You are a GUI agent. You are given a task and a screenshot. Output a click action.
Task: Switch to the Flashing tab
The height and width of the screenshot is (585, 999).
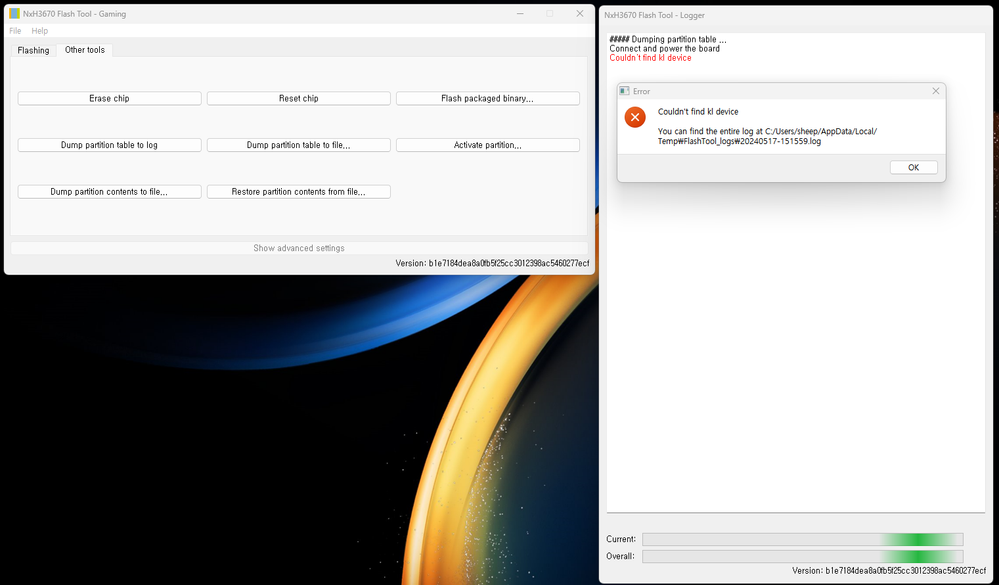pos(32,49)
